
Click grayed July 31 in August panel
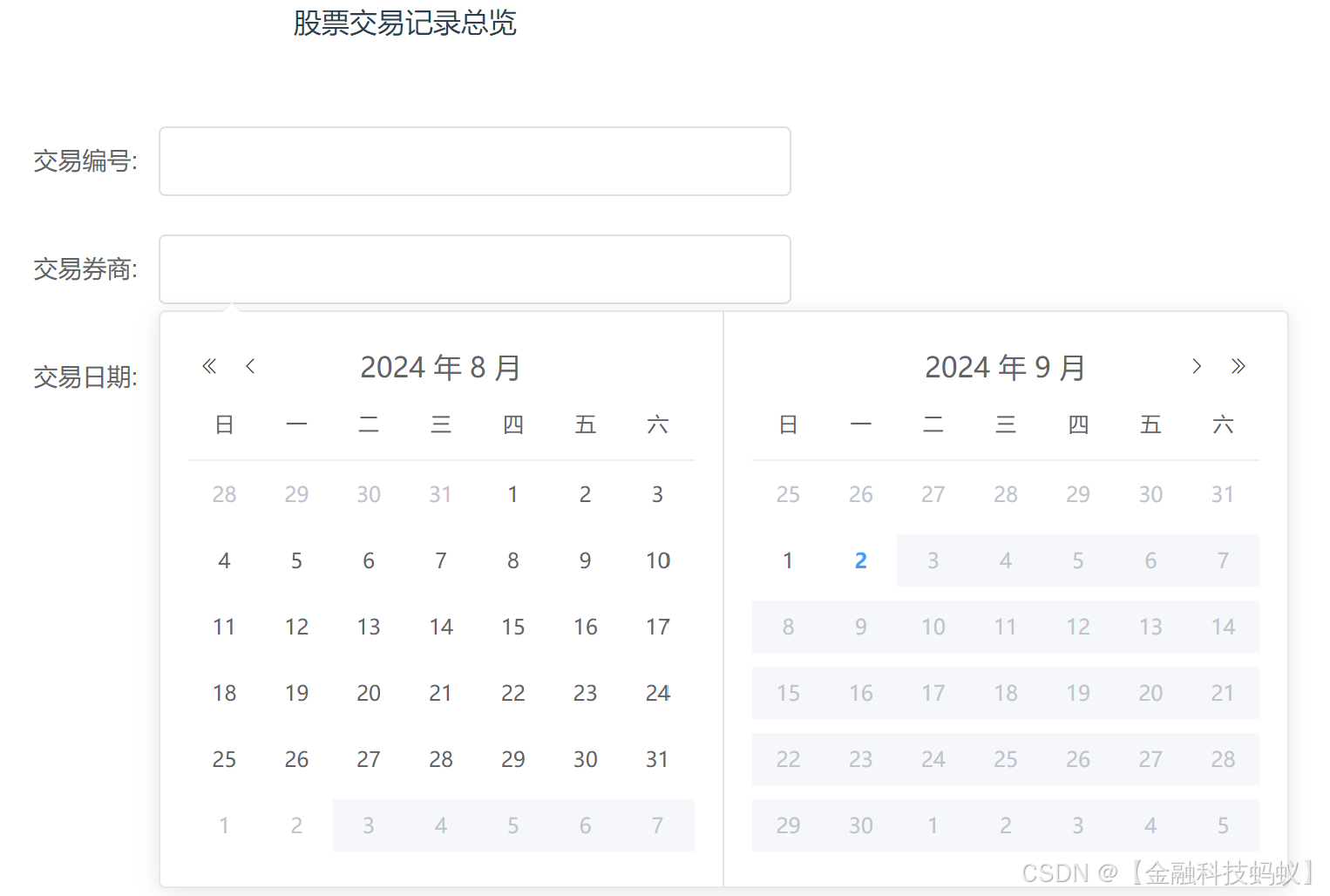pyautogui.click(x=441, y=494)
